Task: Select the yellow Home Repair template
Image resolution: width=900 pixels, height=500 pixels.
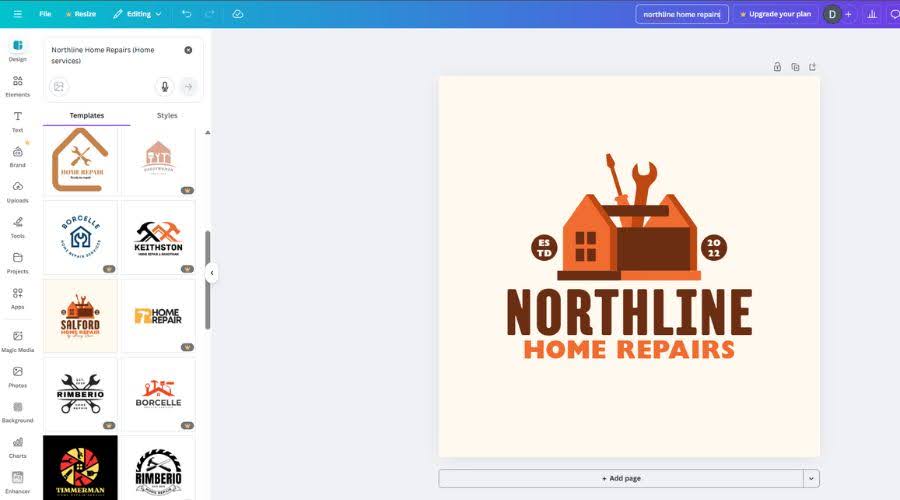Action: pyautogui.click(x=158, y=316)
